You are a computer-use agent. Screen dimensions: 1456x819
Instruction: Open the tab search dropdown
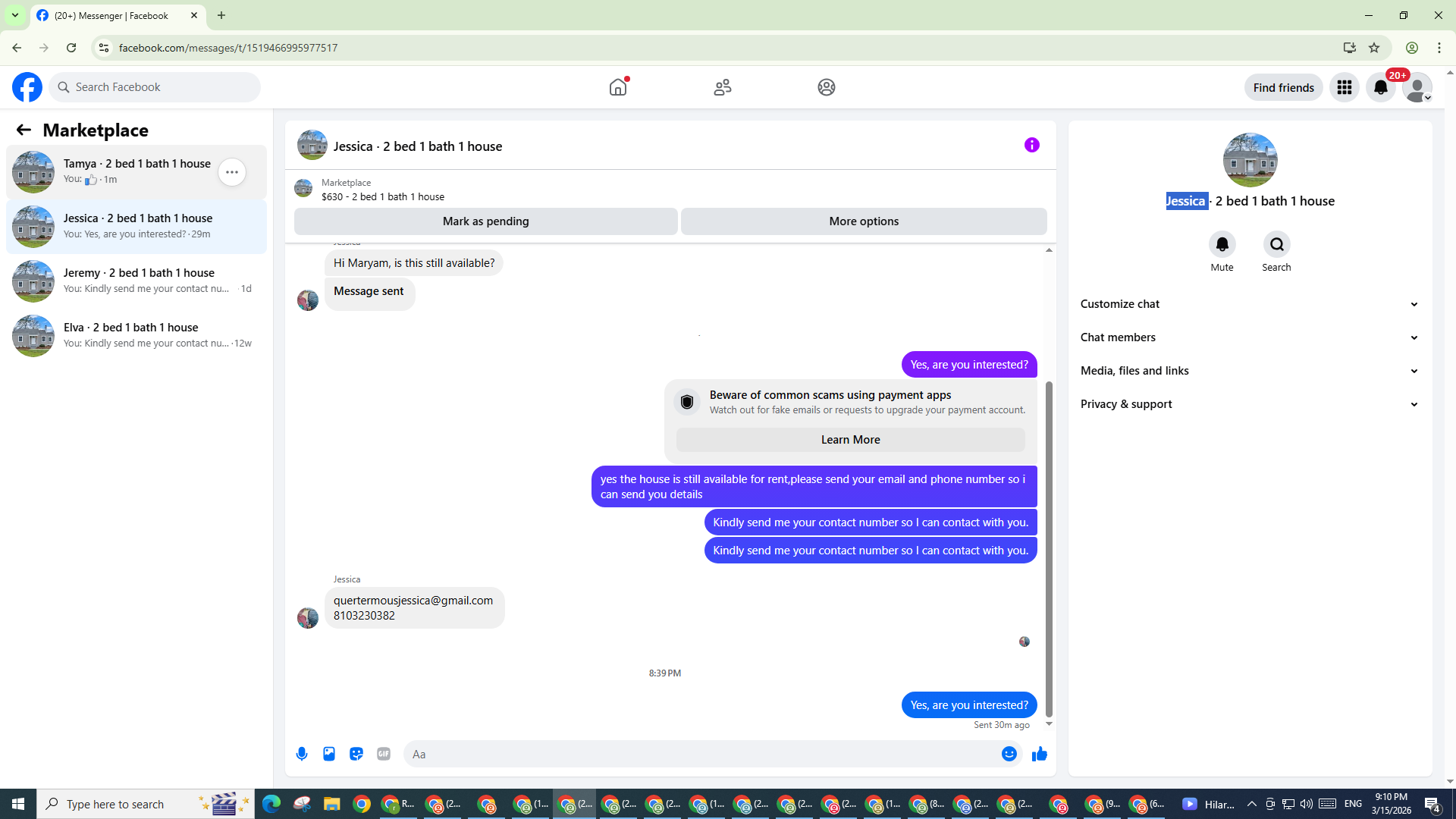(x=14, y=15)
